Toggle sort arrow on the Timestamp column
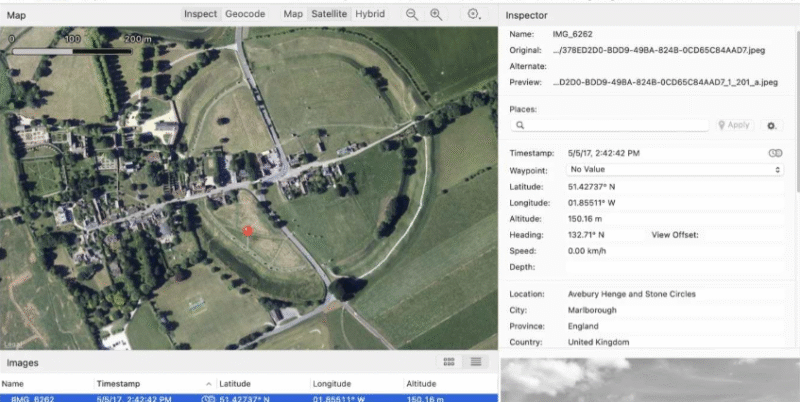Screen dimensions: 800x402 (x=208, y=384)
